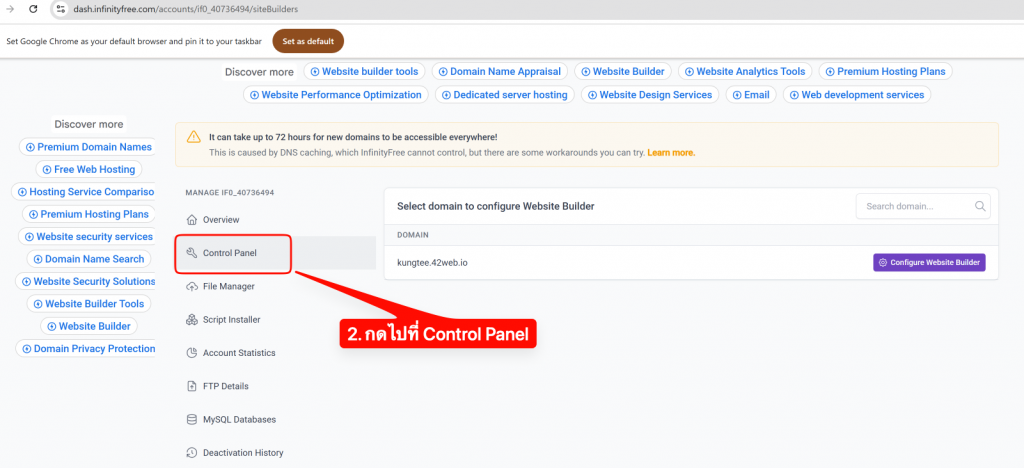Click into the Search domain field
The width and height of the screenshot is (1024, 468).
pyautogui.click(x=915, y=207)
